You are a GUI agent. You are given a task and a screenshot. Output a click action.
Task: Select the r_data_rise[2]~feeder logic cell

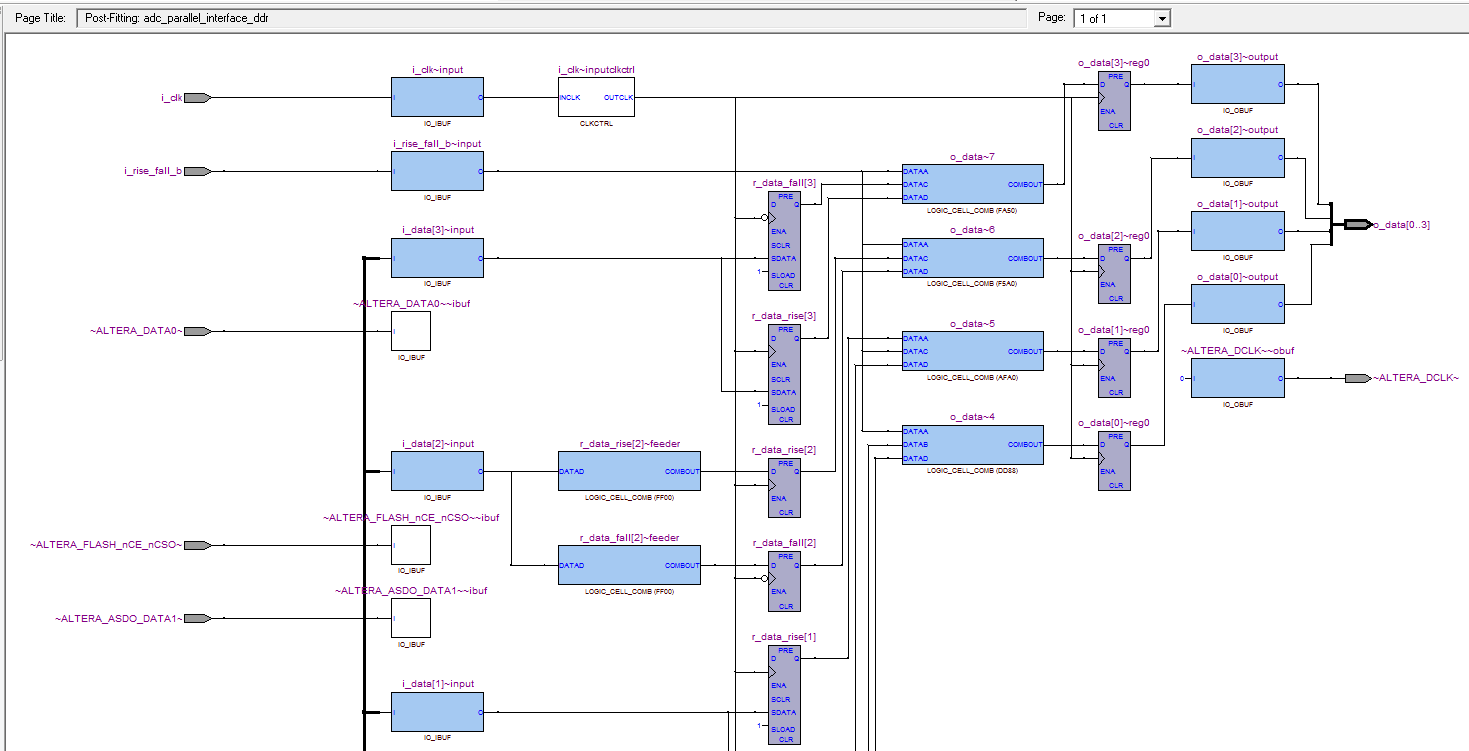coord(629,471)
